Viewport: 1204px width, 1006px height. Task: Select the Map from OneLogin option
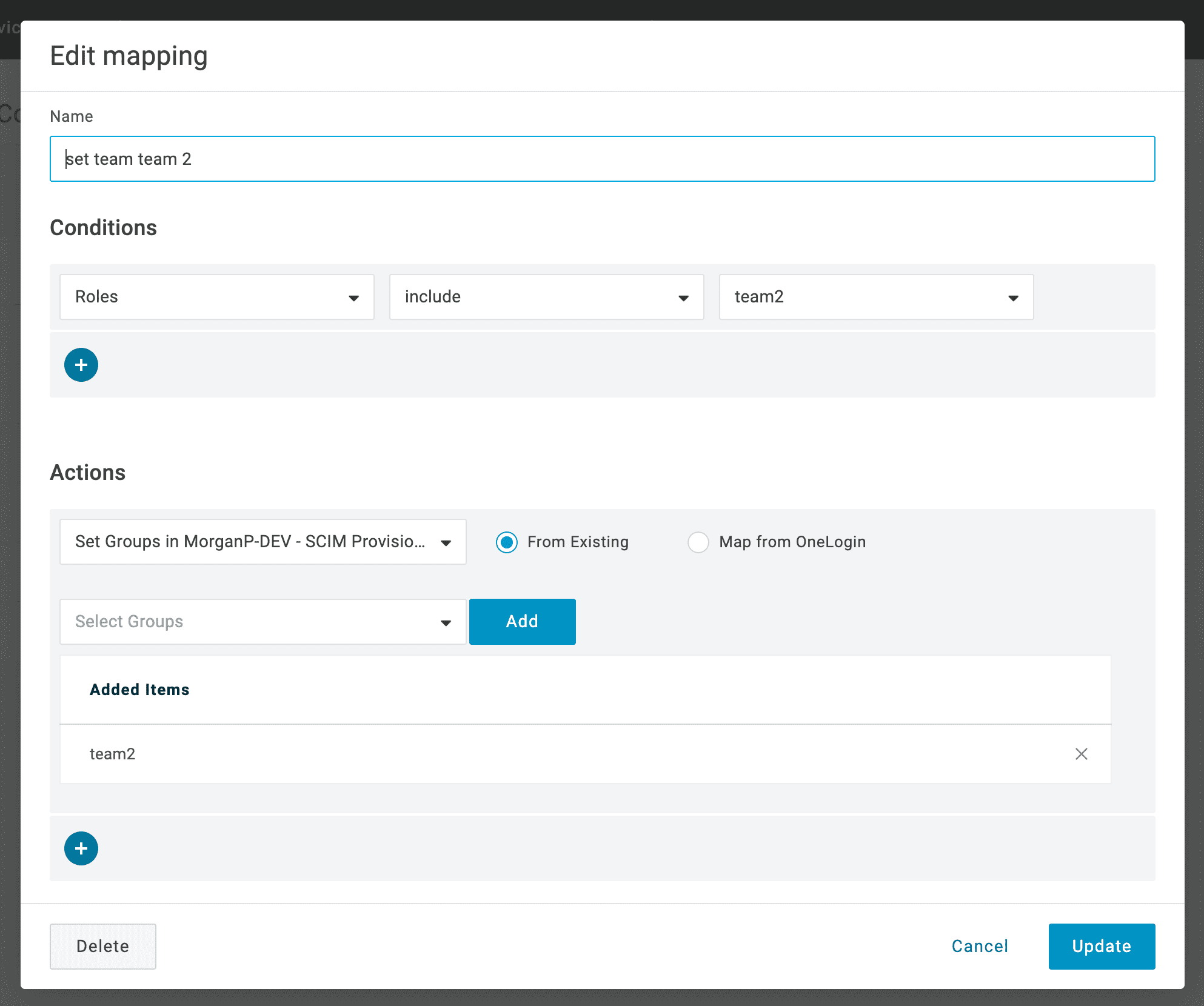coord(698,542)
